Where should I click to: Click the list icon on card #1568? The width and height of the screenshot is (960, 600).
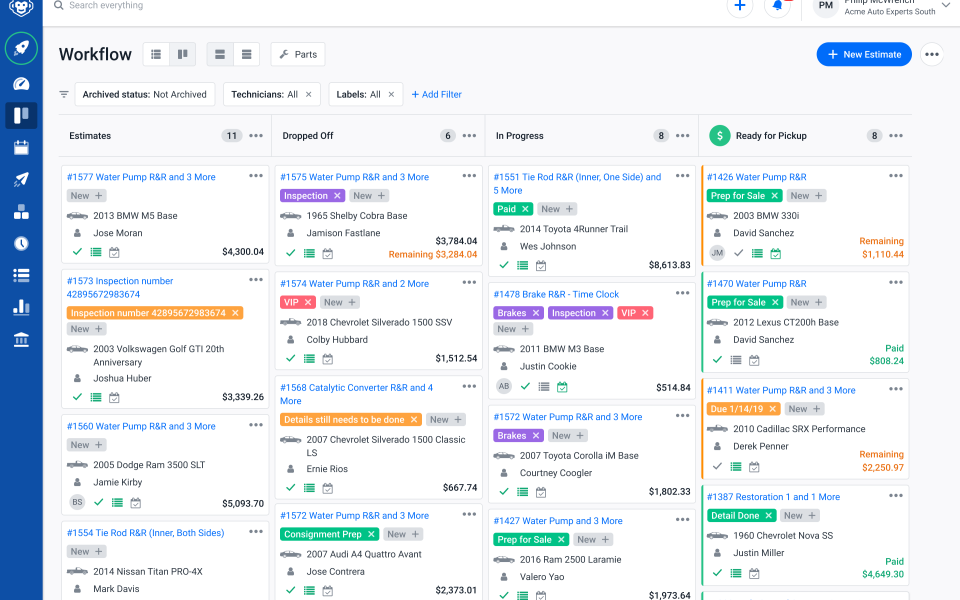309,488
